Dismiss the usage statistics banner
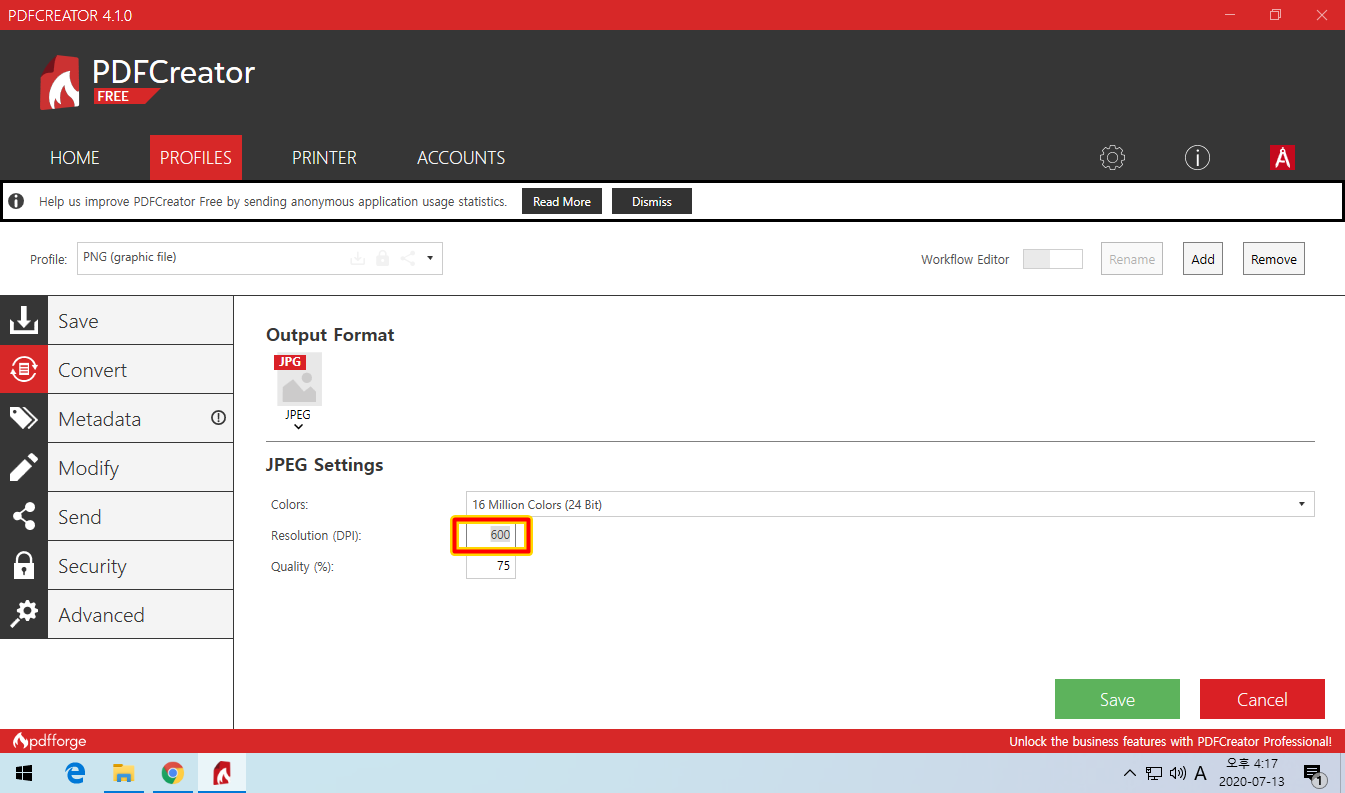This screenshot has width=1345, height=793. 652,201
